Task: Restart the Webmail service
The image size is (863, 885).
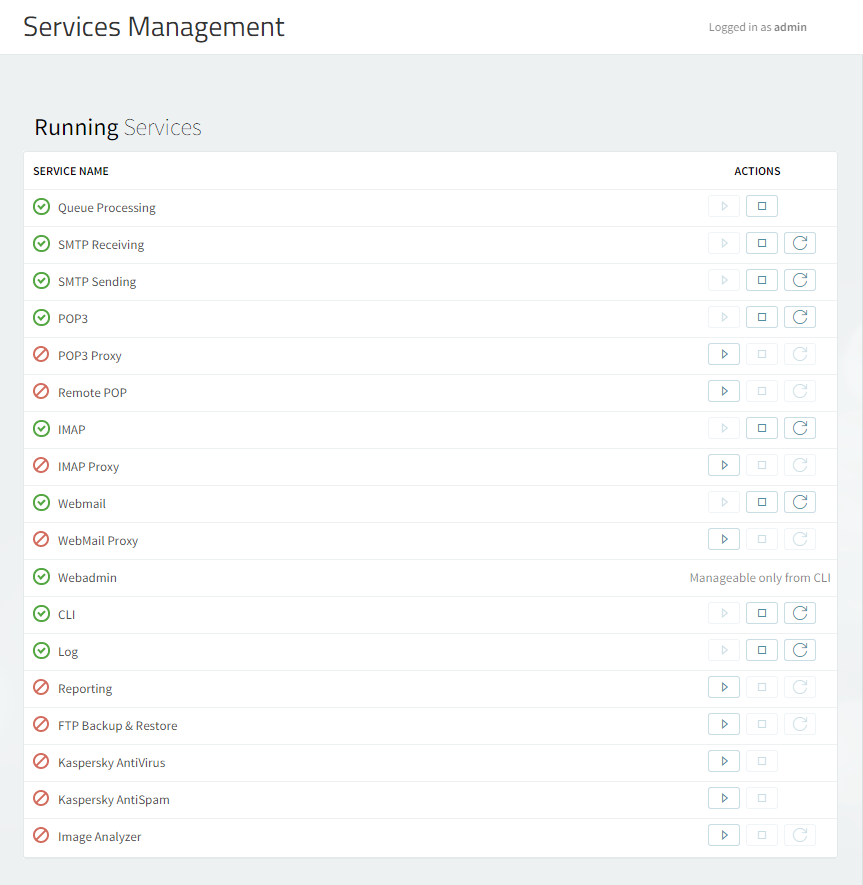Action: [x=799, y=503]
